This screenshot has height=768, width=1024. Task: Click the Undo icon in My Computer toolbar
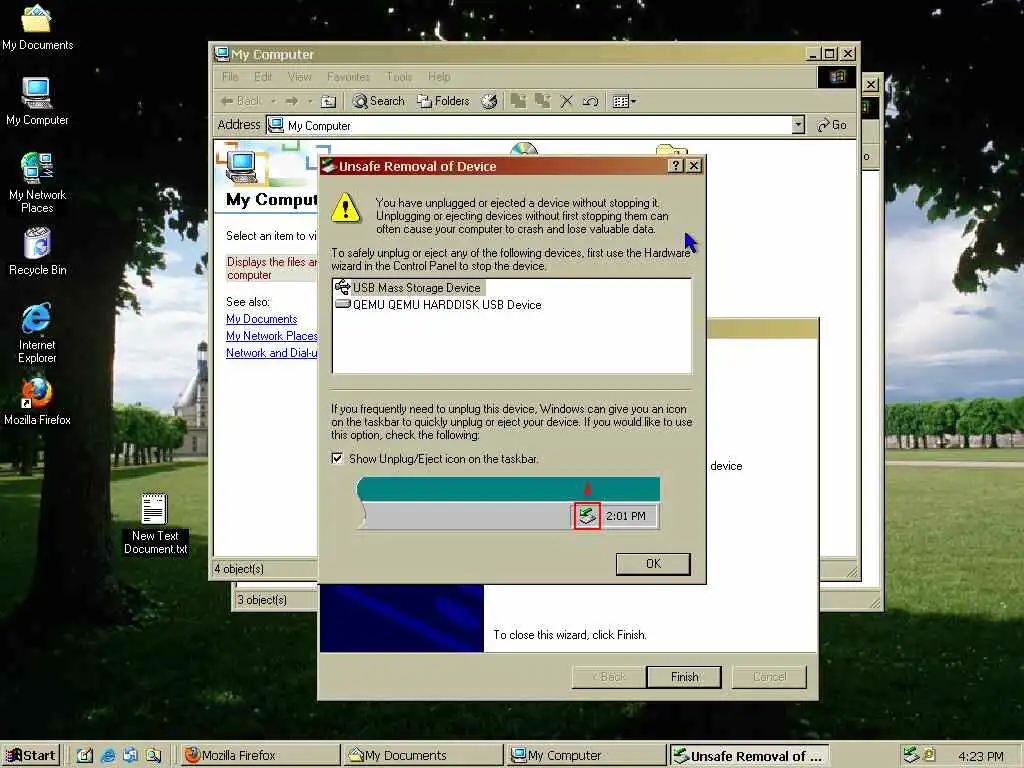[590, 101]
